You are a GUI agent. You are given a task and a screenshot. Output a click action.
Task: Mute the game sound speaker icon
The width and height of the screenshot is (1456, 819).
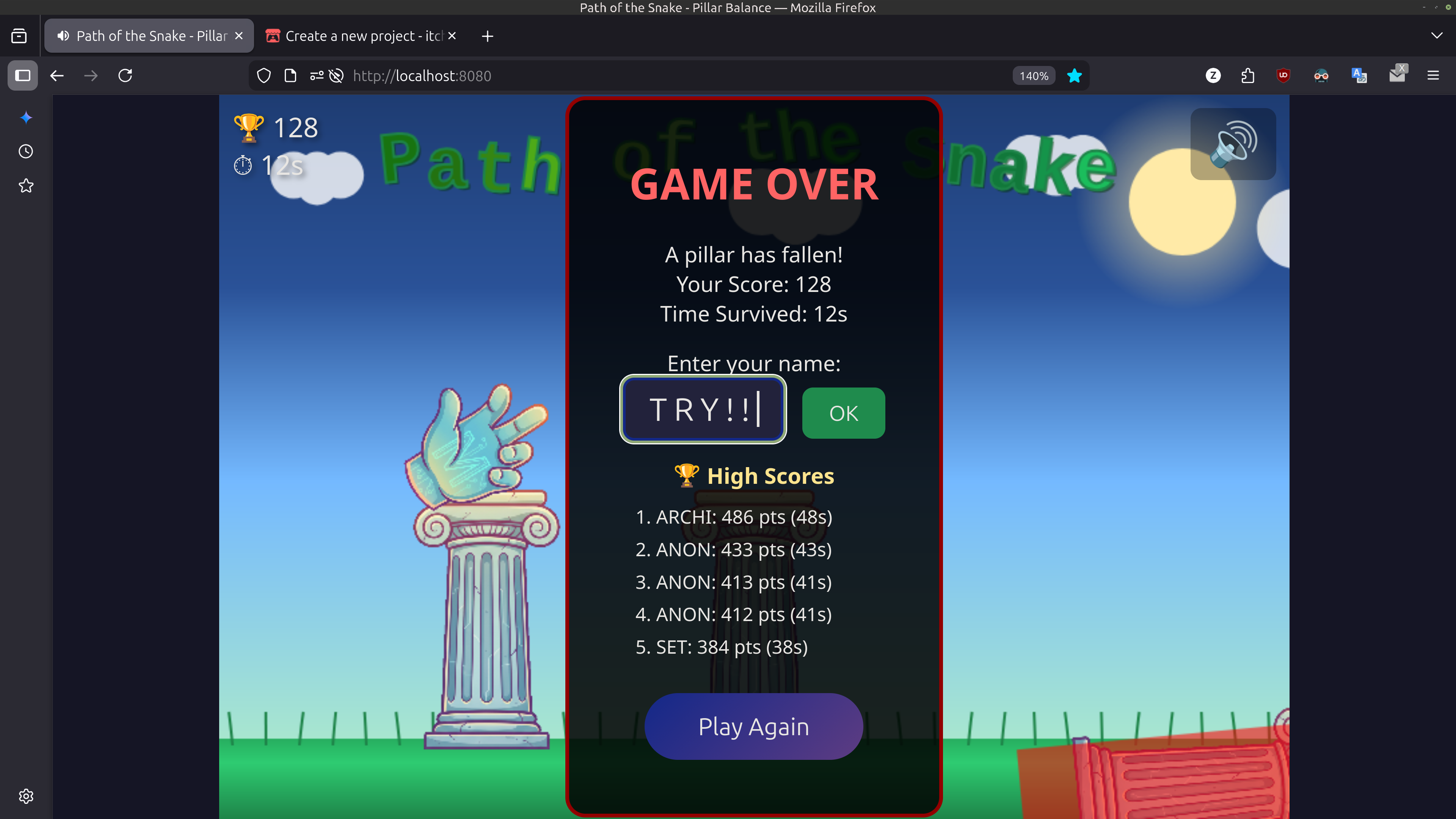[x=1233, y=144]
